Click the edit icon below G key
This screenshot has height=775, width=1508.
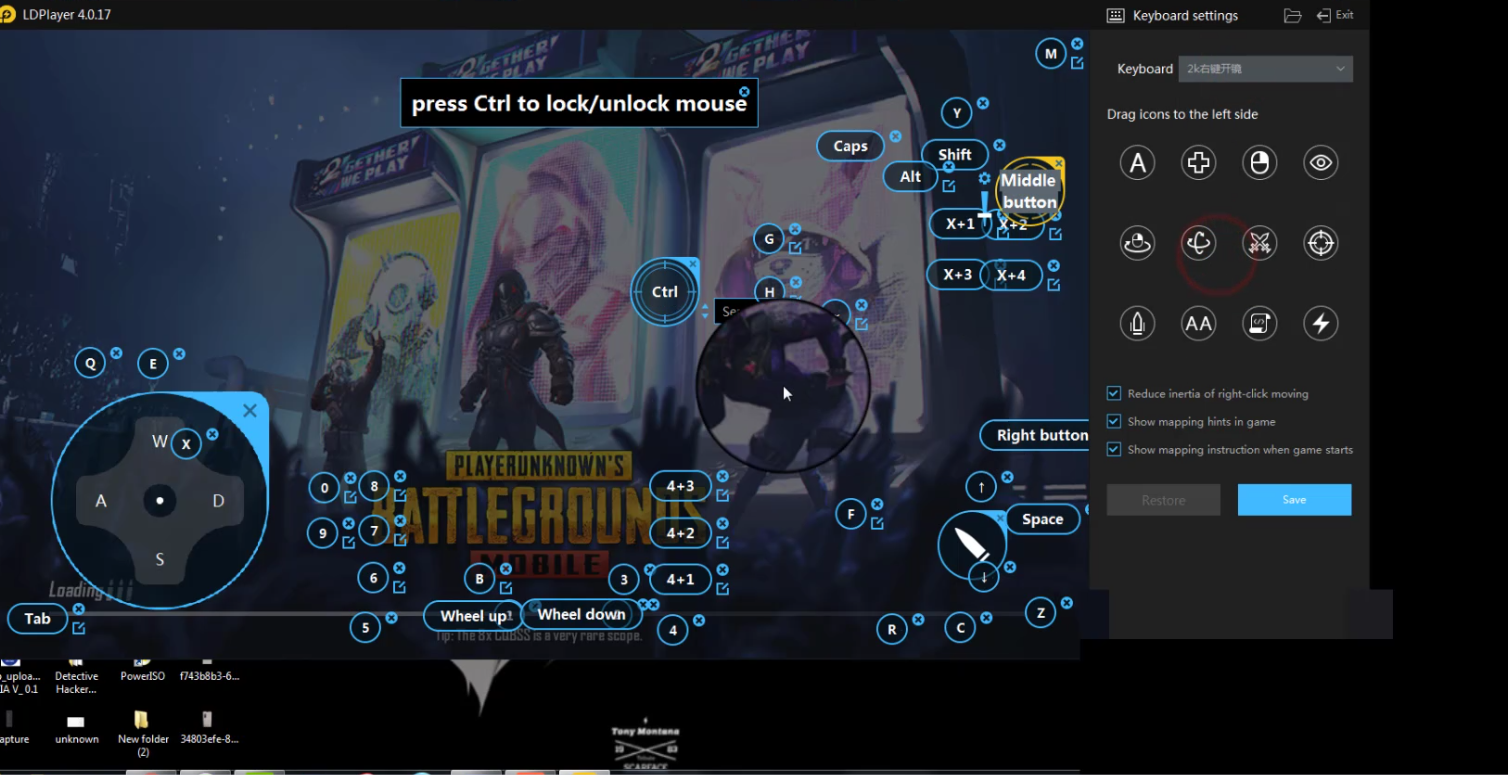[795, 247]
